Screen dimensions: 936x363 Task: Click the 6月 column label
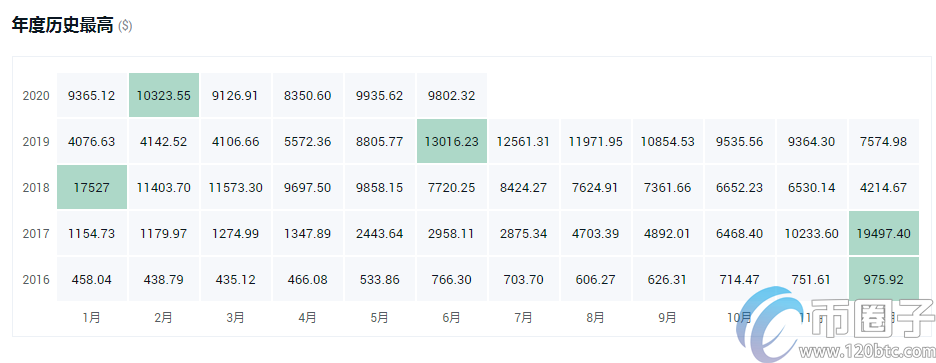[452, 318]
